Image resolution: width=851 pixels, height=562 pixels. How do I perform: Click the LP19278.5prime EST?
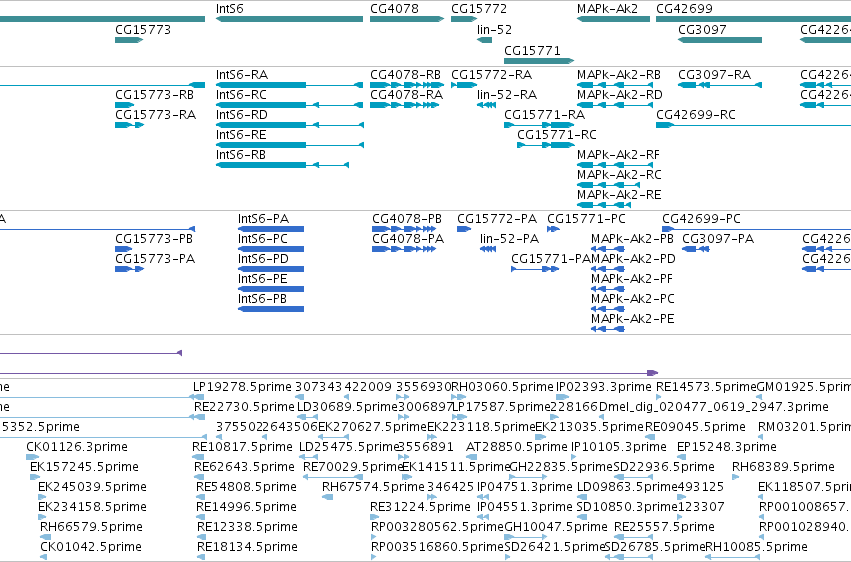(243, 387)
